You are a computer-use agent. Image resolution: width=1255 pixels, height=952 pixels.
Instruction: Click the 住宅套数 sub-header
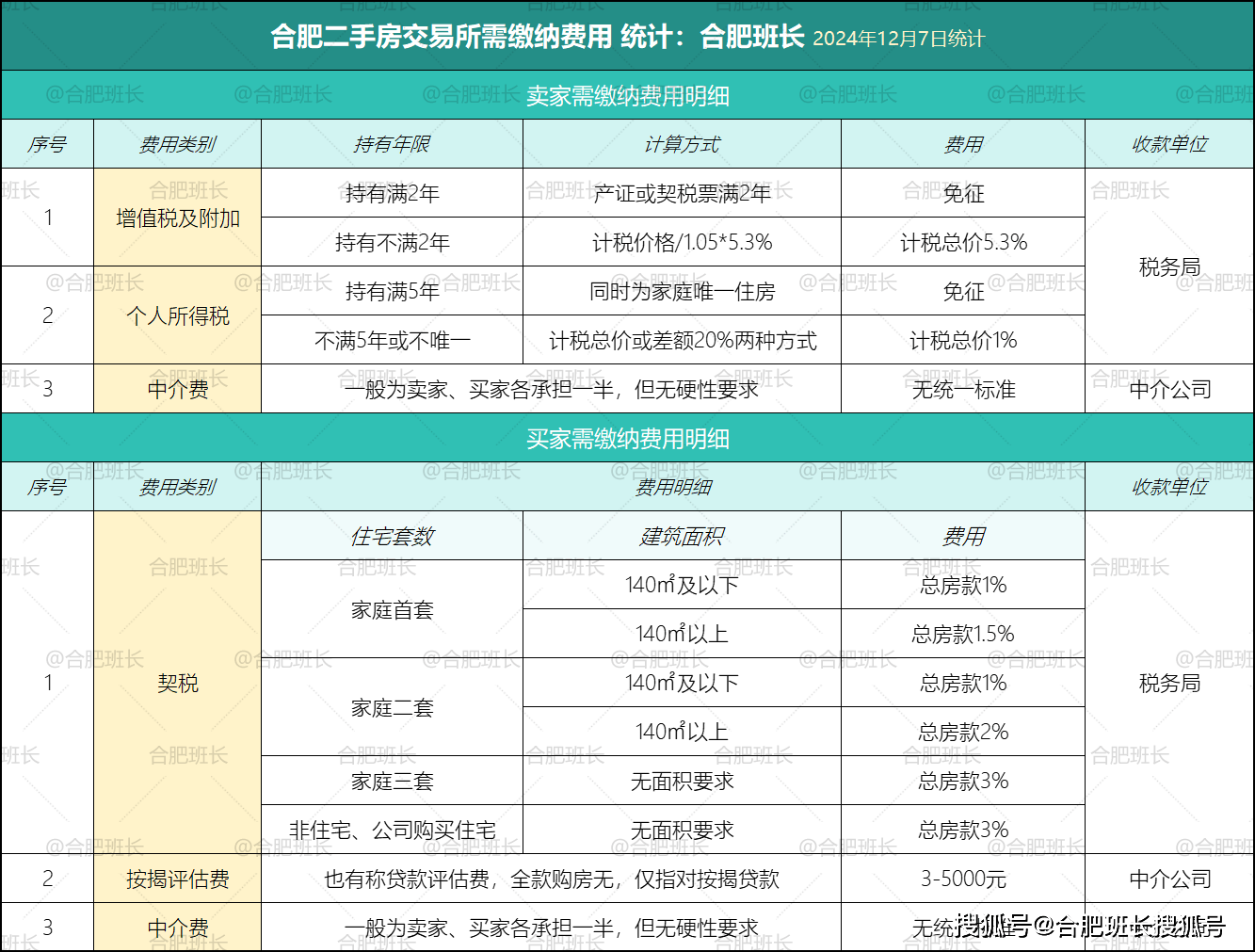(392, 536)
